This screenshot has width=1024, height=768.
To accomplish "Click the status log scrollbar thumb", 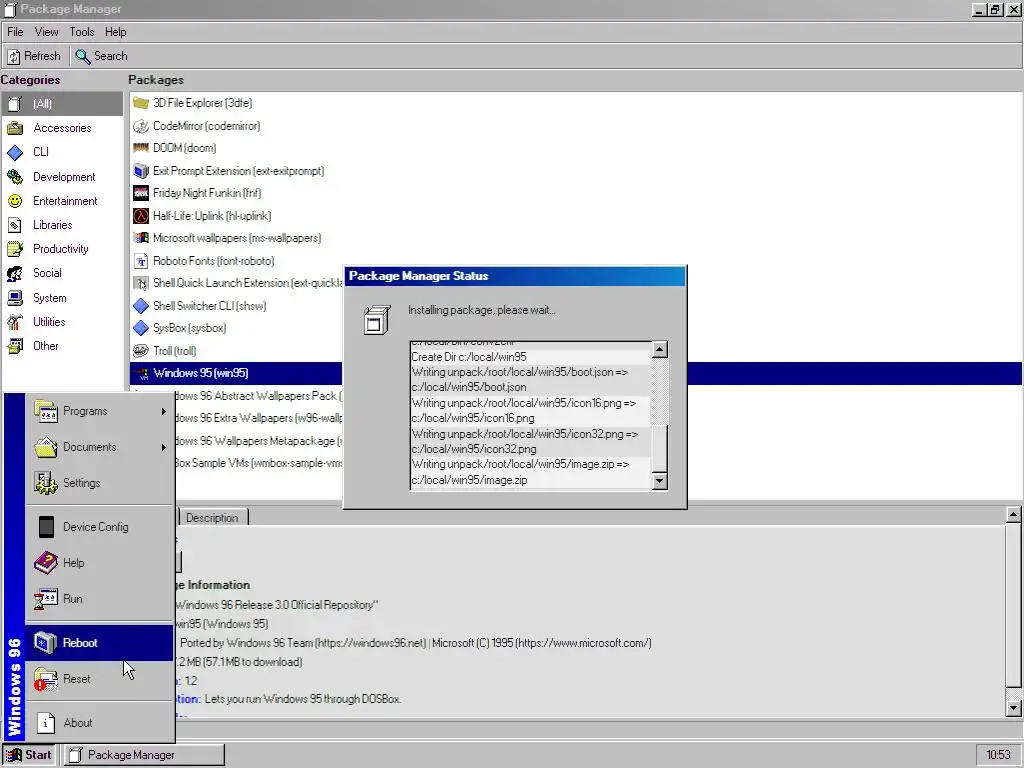I will click(x=660, y=449).
